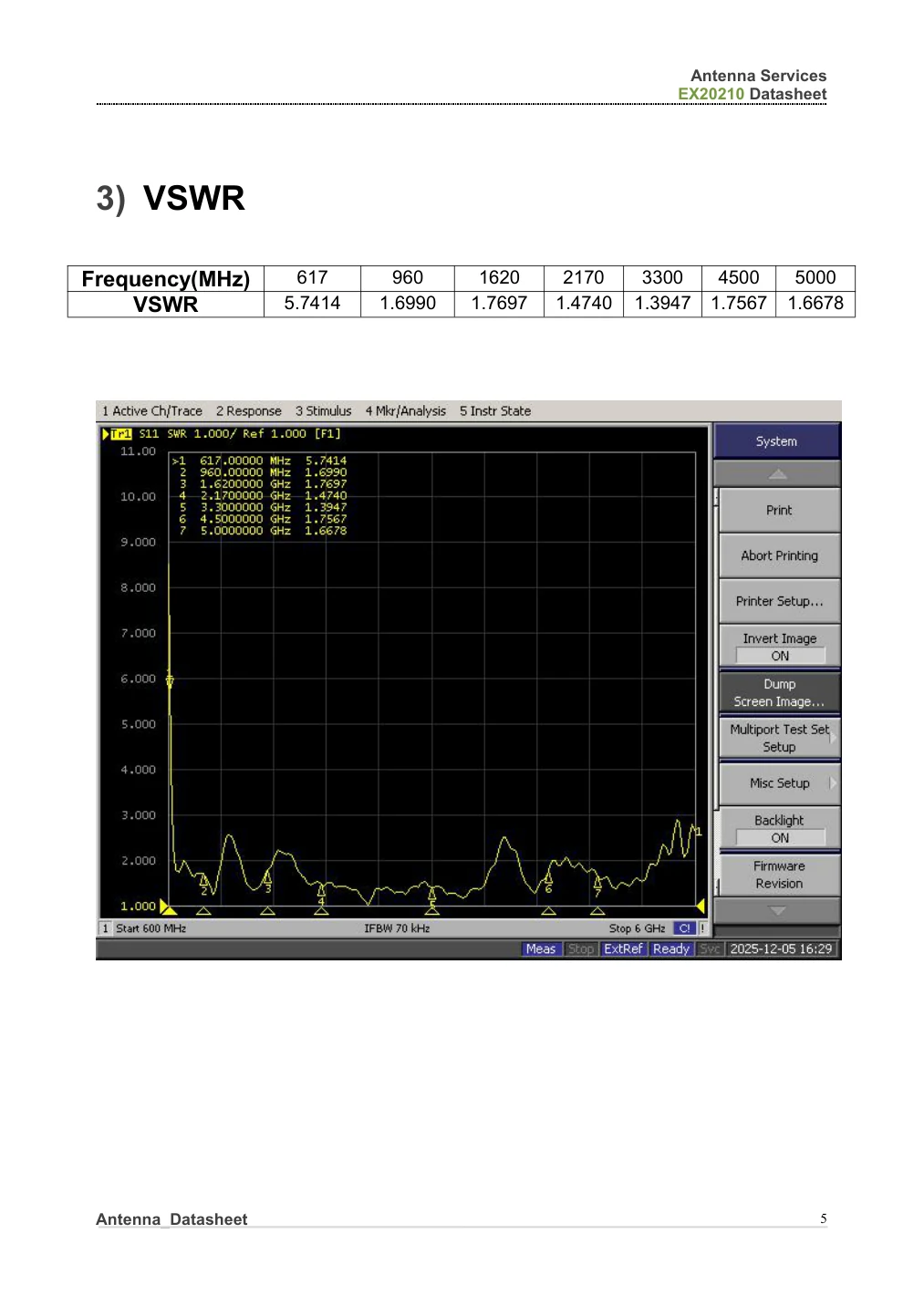924x1306 pixels.
Task: Click the Abort Printing softkey
Action: click(x=779, y=556)
